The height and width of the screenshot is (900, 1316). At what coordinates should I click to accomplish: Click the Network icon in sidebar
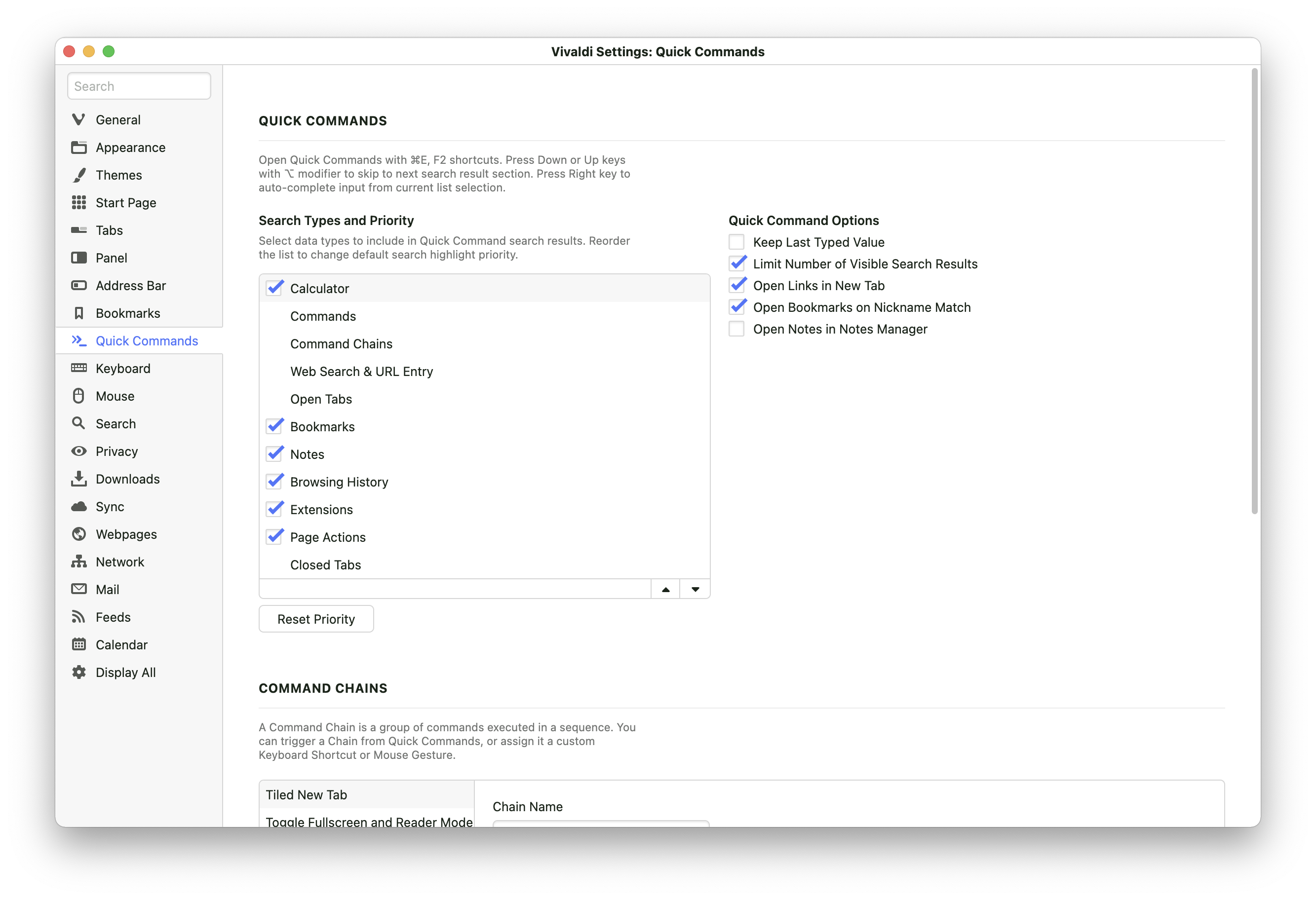pos(78,562)
